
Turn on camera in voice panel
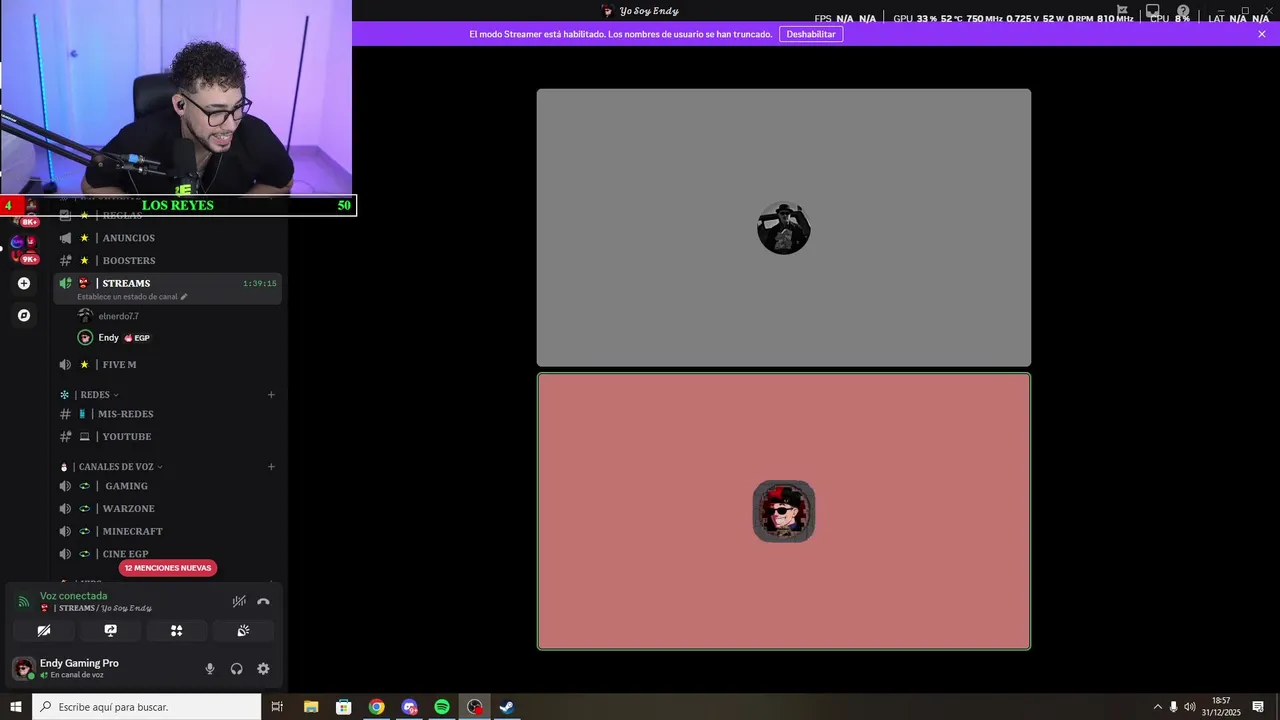pos(44,631)
